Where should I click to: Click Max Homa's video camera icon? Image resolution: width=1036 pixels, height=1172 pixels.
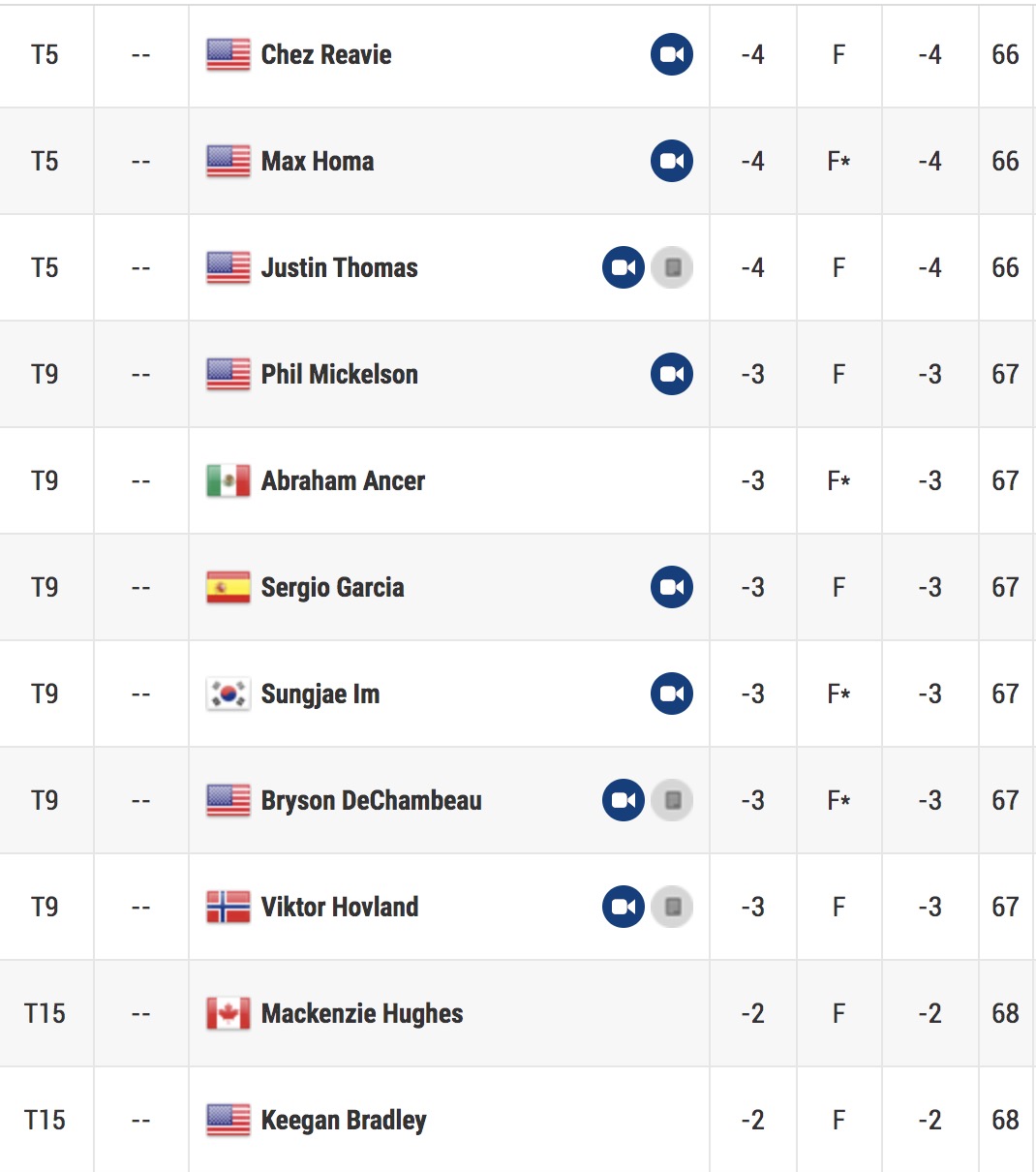(x=672, y=161)
